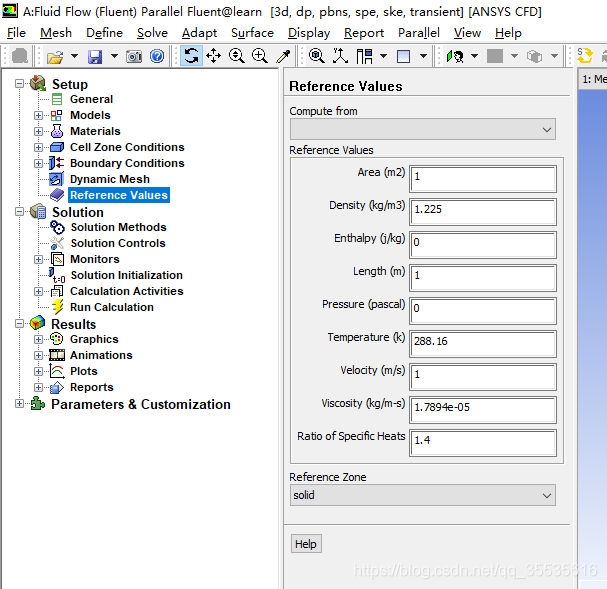The height and width of the screenshot is (589, 607).
Task: Click the Help button in Reference Values panel
Action: (306, 544)
